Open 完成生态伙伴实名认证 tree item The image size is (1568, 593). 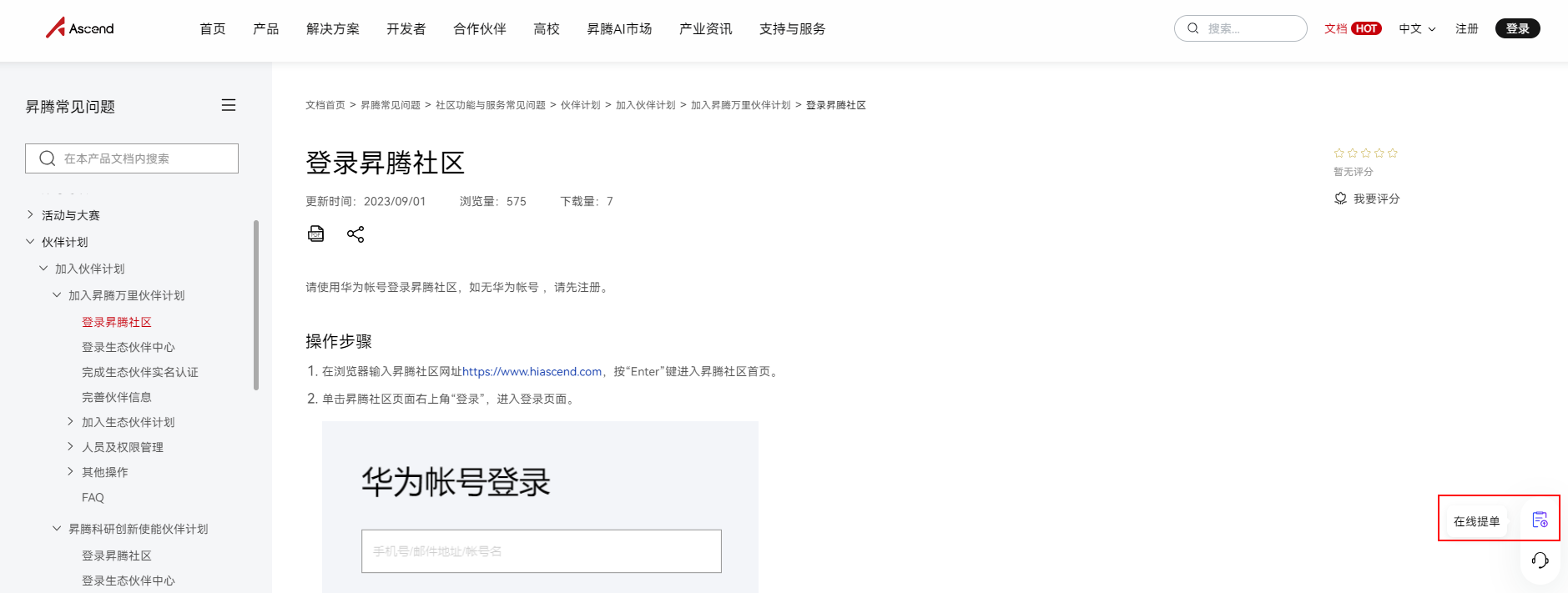tap(140, 372)
